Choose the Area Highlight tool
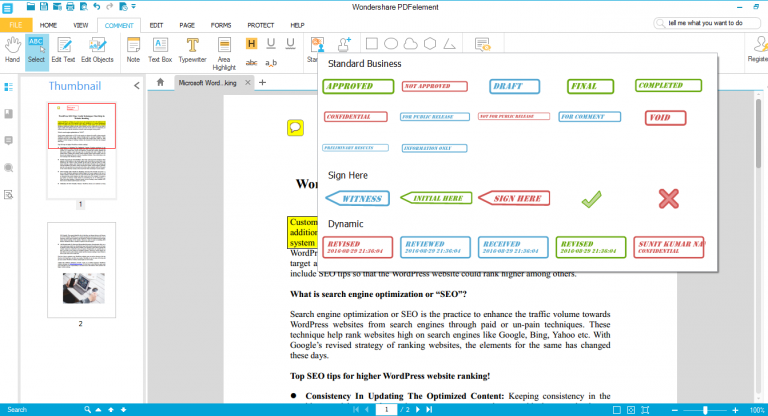 click(224, 54)
